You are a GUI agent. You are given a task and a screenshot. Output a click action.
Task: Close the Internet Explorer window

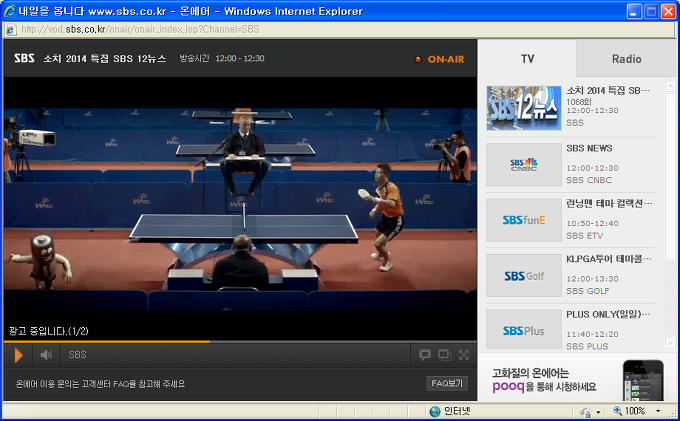(x=668, y=12)
